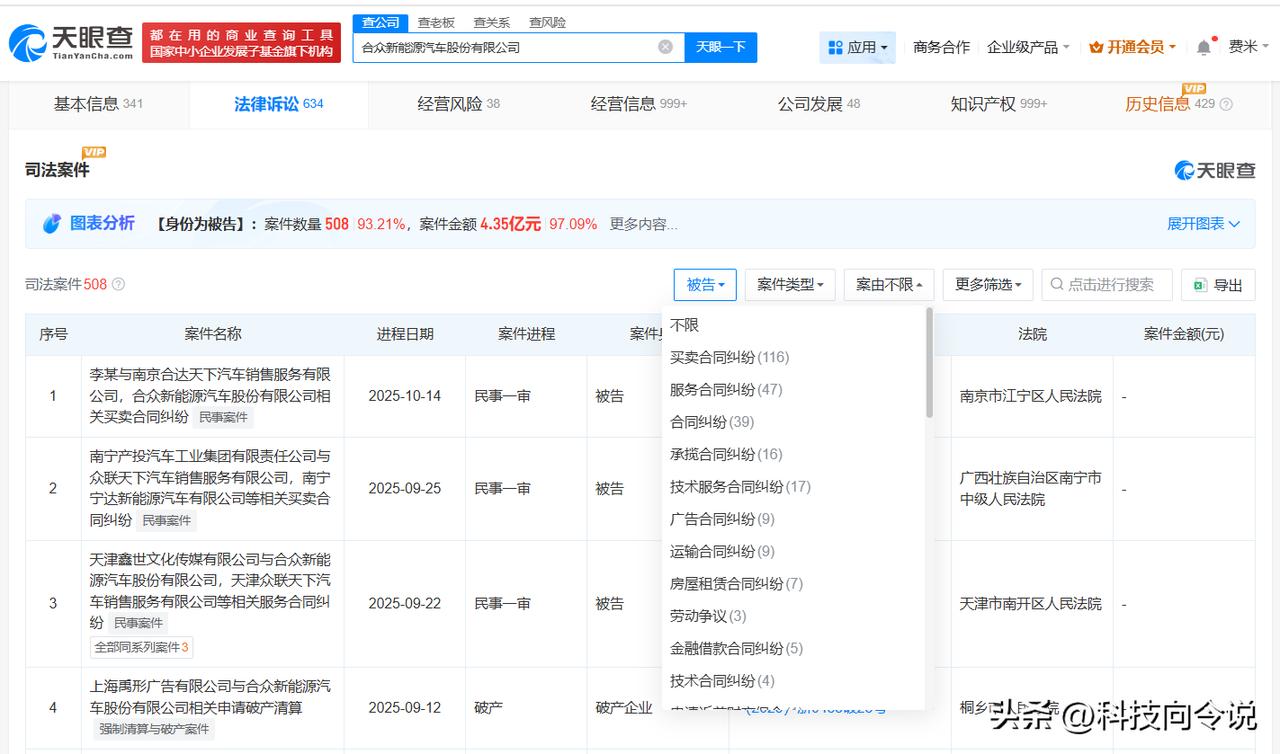This screenshot has height=754, width=1280.
Task: Click the 导出 export button
Action: [x=1218, y=285]
